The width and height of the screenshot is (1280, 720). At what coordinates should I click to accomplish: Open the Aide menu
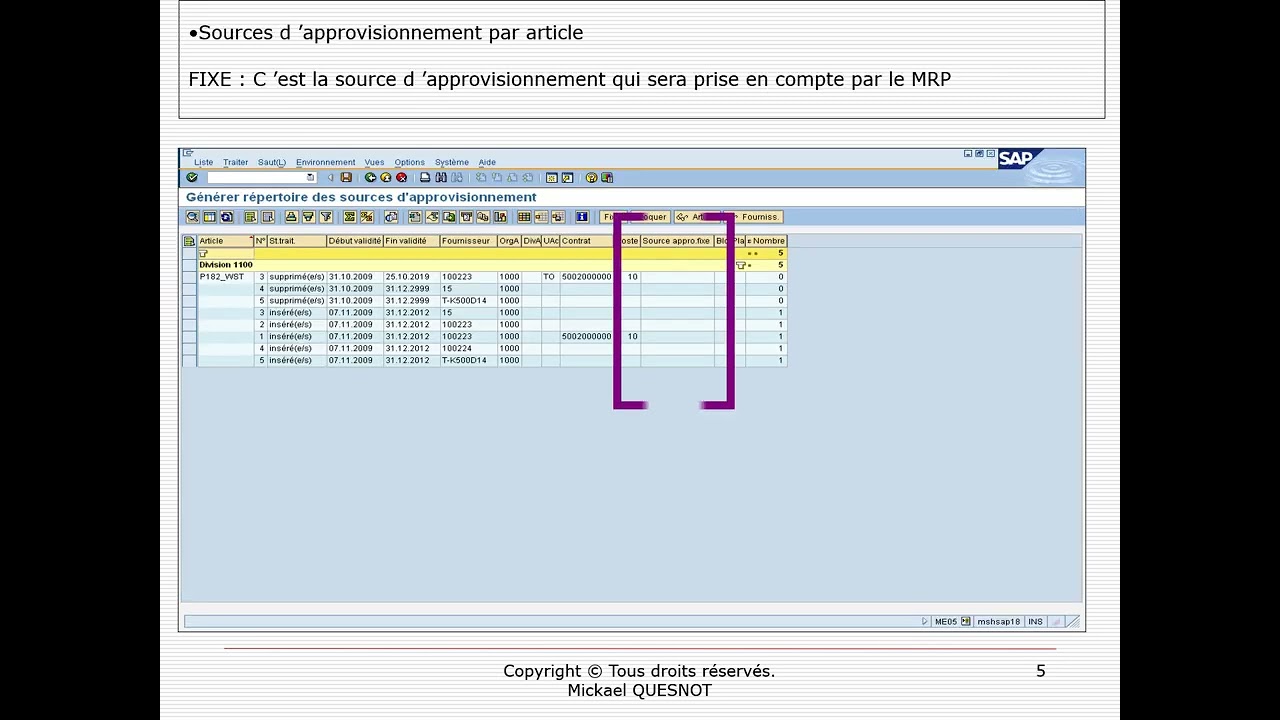[487, 162]
